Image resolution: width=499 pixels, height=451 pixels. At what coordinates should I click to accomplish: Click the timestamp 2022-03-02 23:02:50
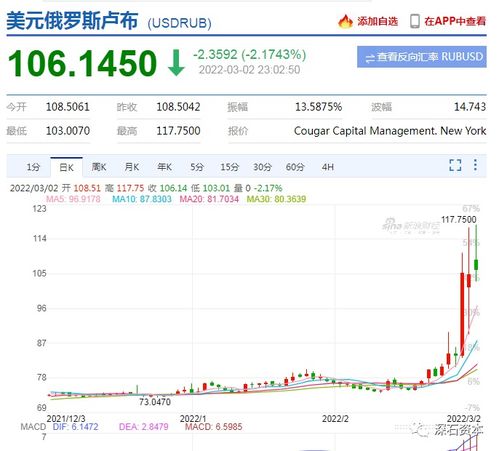coord(249,70)
